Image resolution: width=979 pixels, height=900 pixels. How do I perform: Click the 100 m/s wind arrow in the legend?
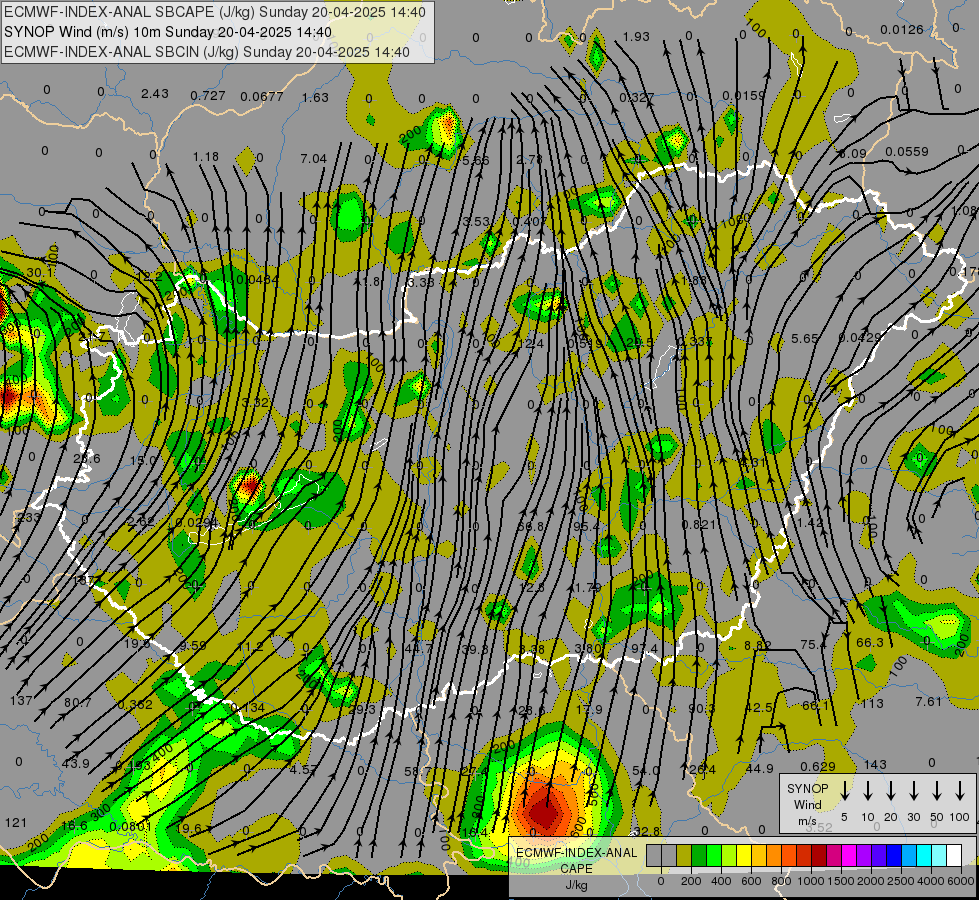[x=960, y=790]
